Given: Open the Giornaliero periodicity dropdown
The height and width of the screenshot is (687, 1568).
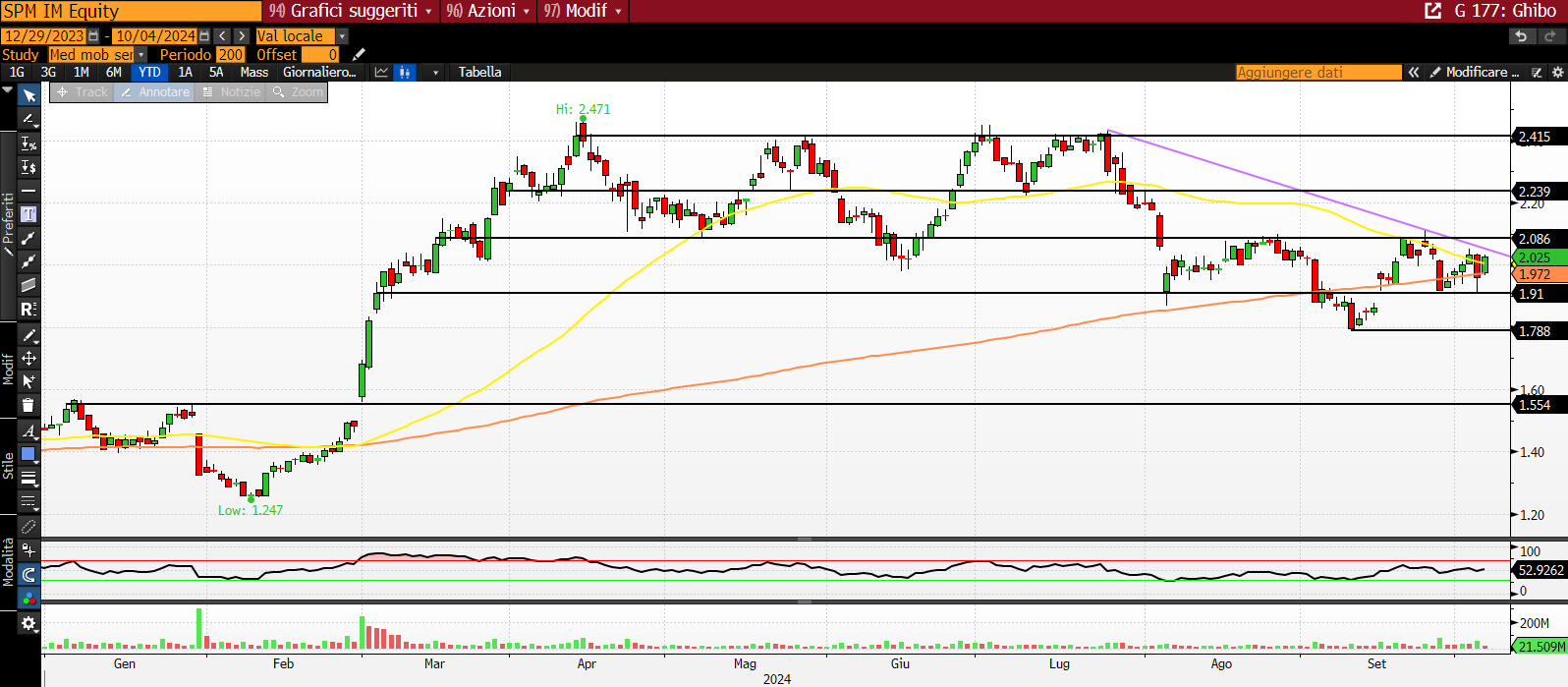Looking at the screenshot, I should [x=319, y=73].
